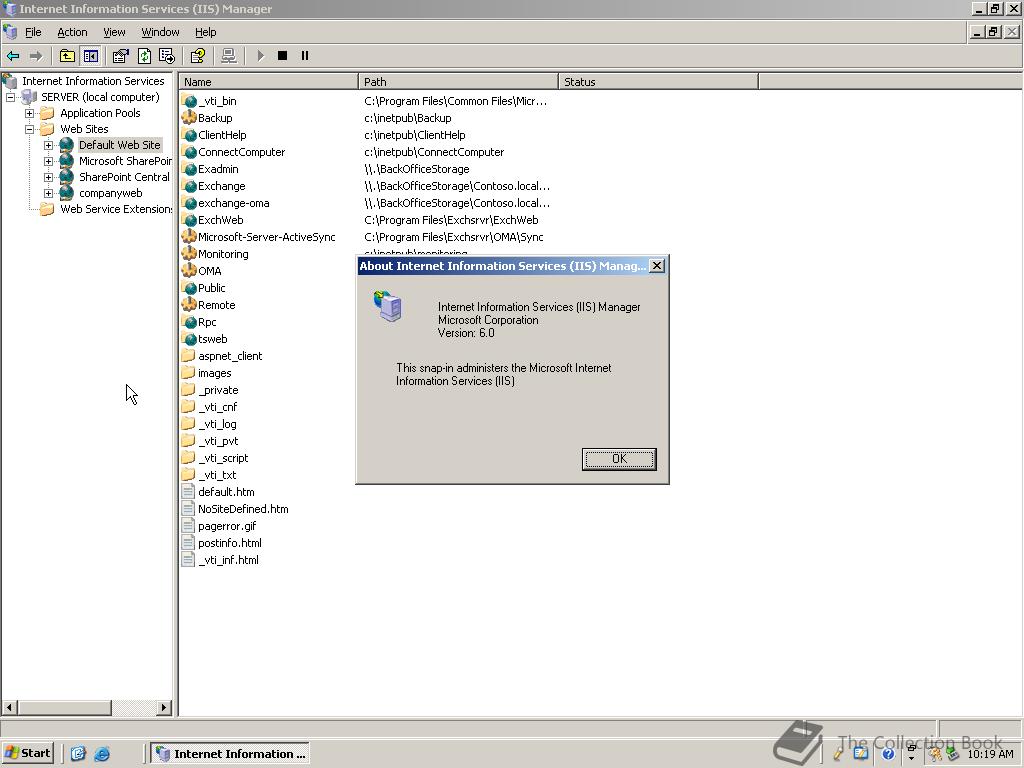Viewport: 1024px width, 768px height.
Task: Select the Backup application icon
Action: coord(189,118)
